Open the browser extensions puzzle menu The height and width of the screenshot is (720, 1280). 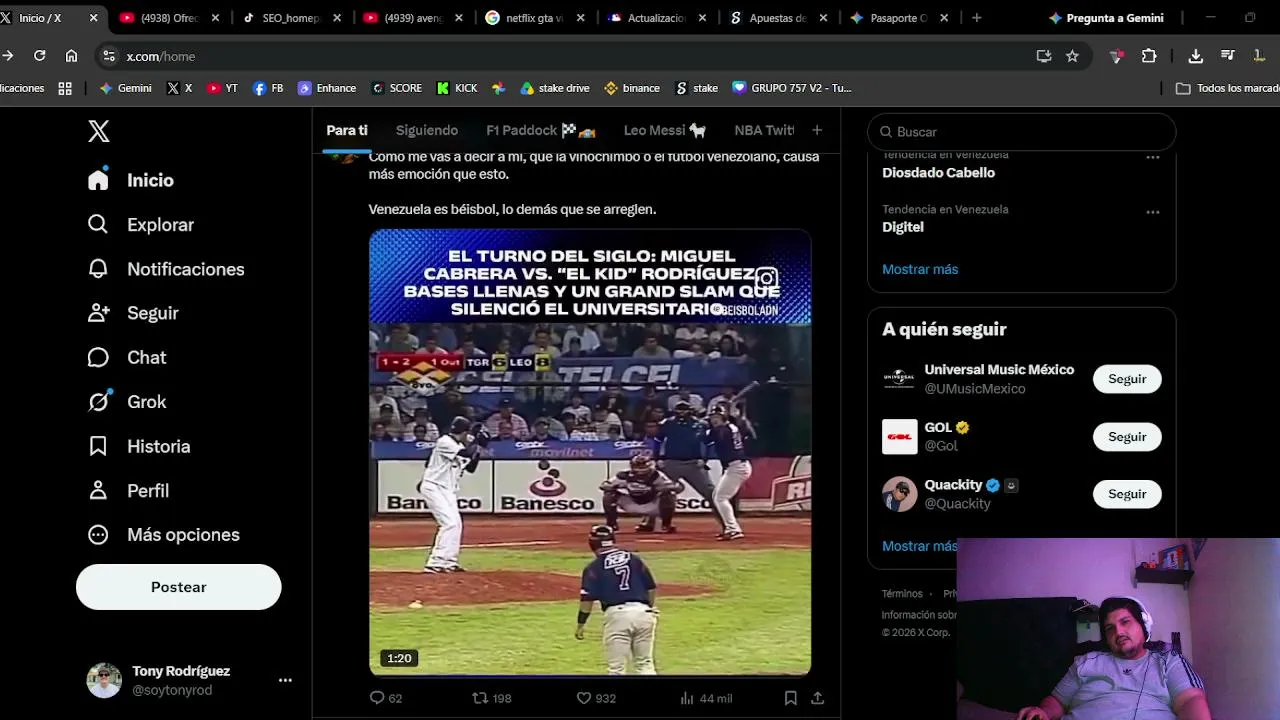(1149, 56)
